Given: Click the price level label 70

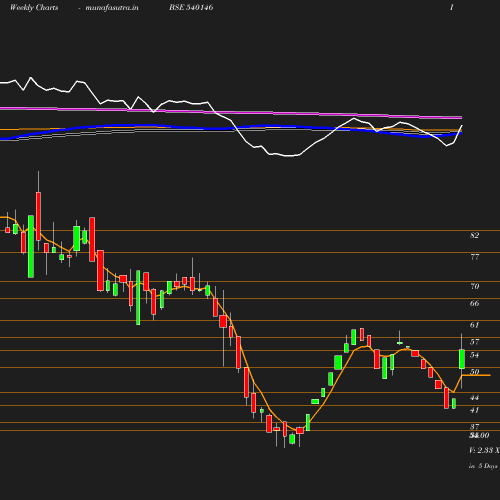Looking at the screenshot, I should pos(475,286).
